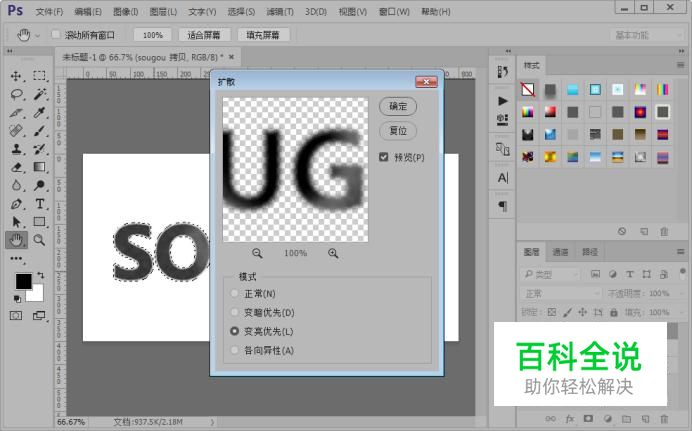Choose Lighten Only (L) mode radio
The image size is (692, 431).
(234, 331)
